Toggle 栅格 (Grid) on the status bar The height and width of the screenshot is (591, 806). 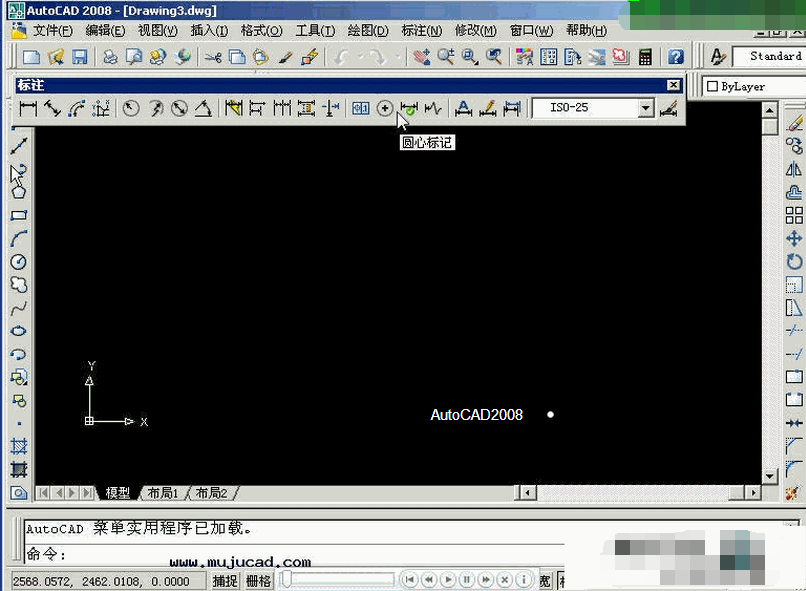pos(258,580)
